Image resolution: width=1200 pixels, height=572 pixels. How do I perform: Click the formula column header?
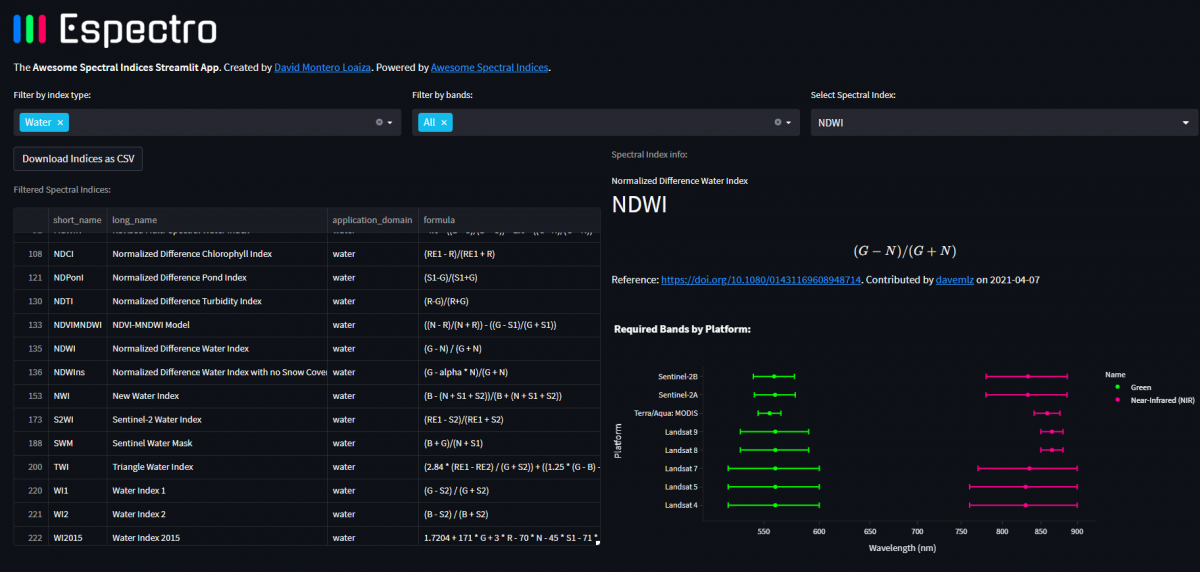click(440, 220)
